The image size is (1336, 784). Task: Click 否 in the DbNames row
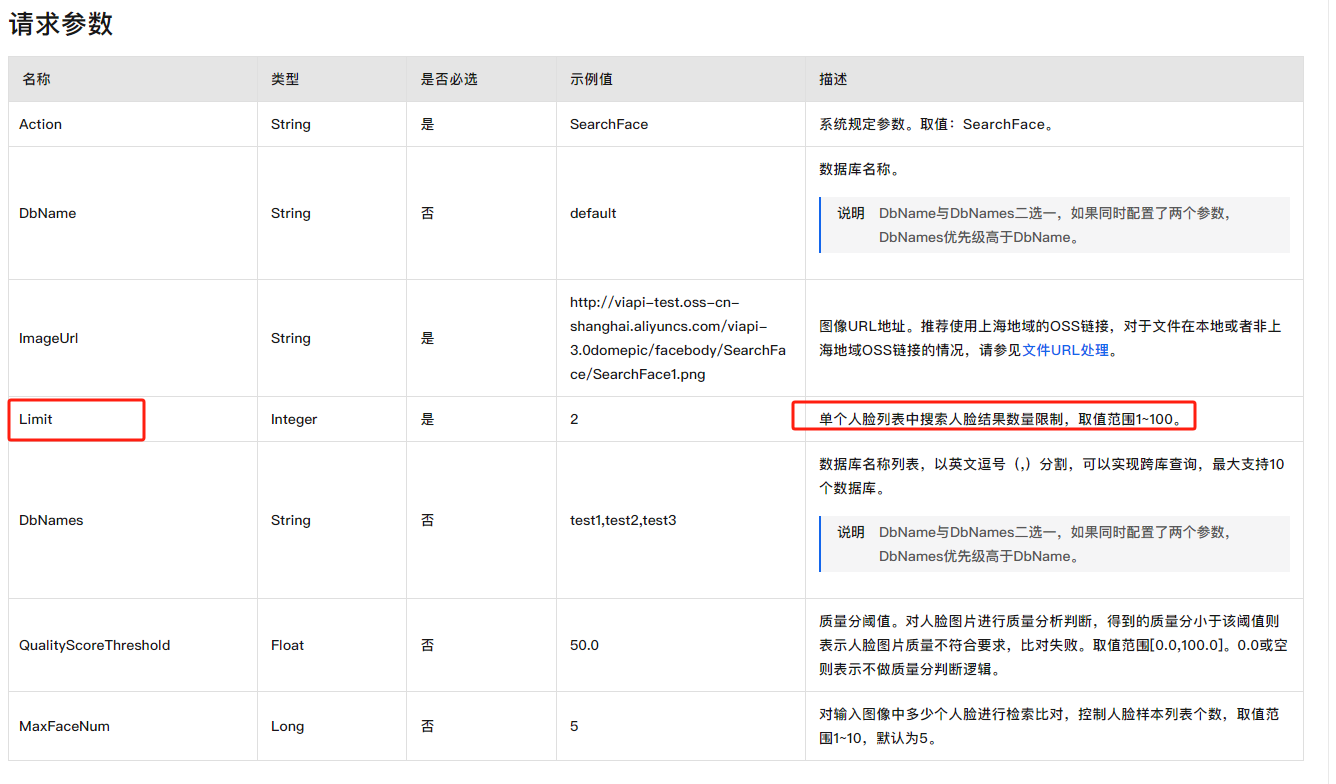click(x=428, y=520)
